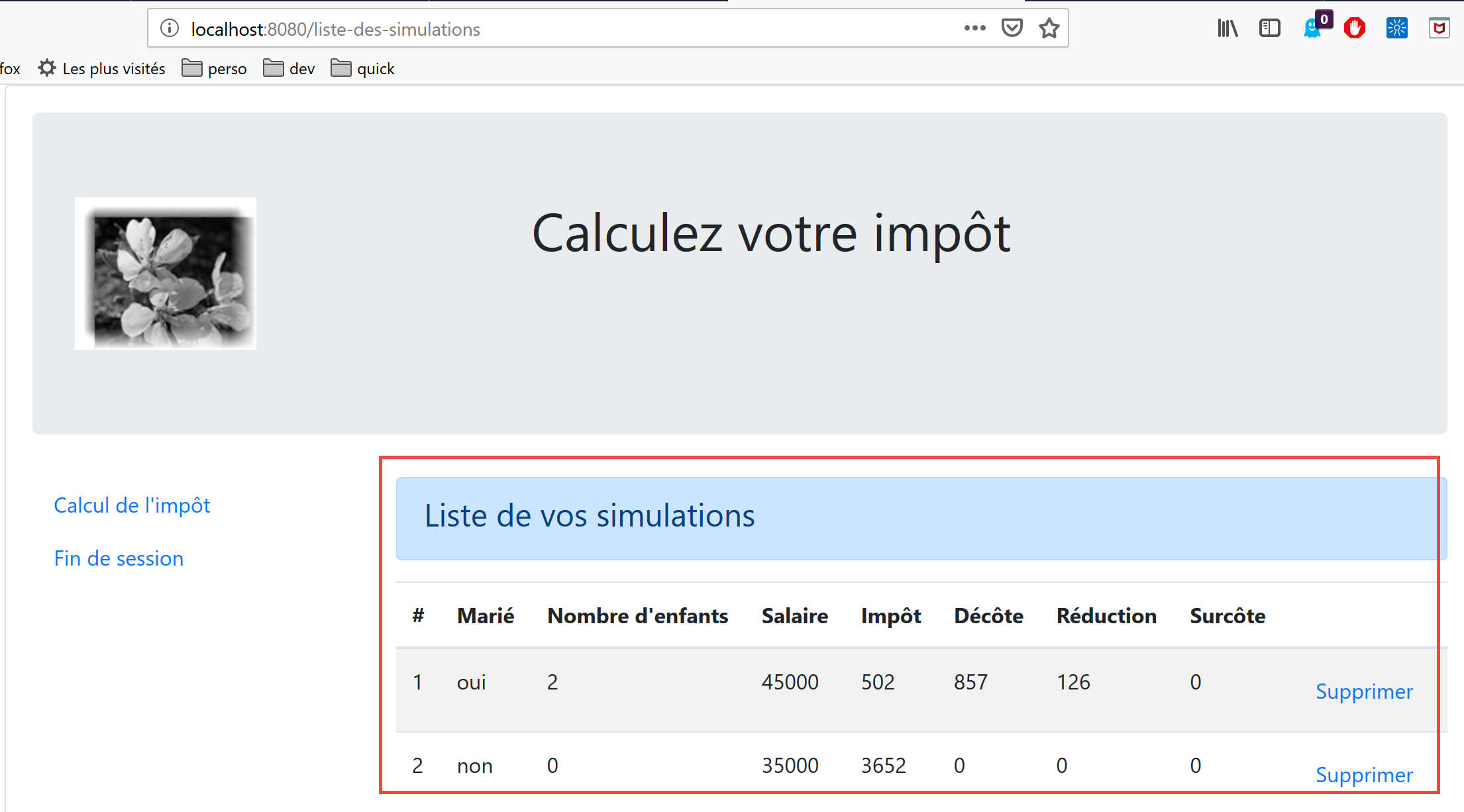Viewport: 1464px width, 812px height.
Task: Click the Fin de session link
Action: (x=119, y=558)
